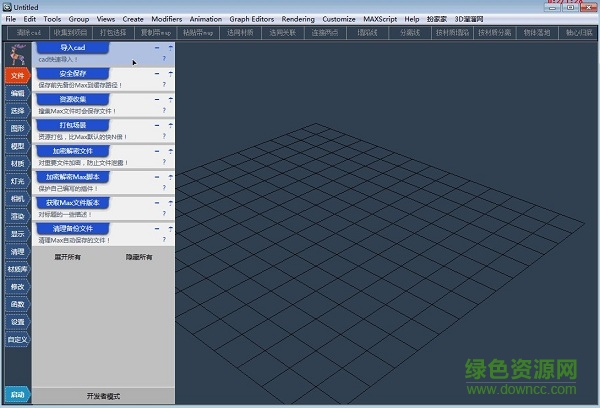Switch to the 材质 sidebar tab
Viewport: 600px width, 408px height.
click(17, 163)
